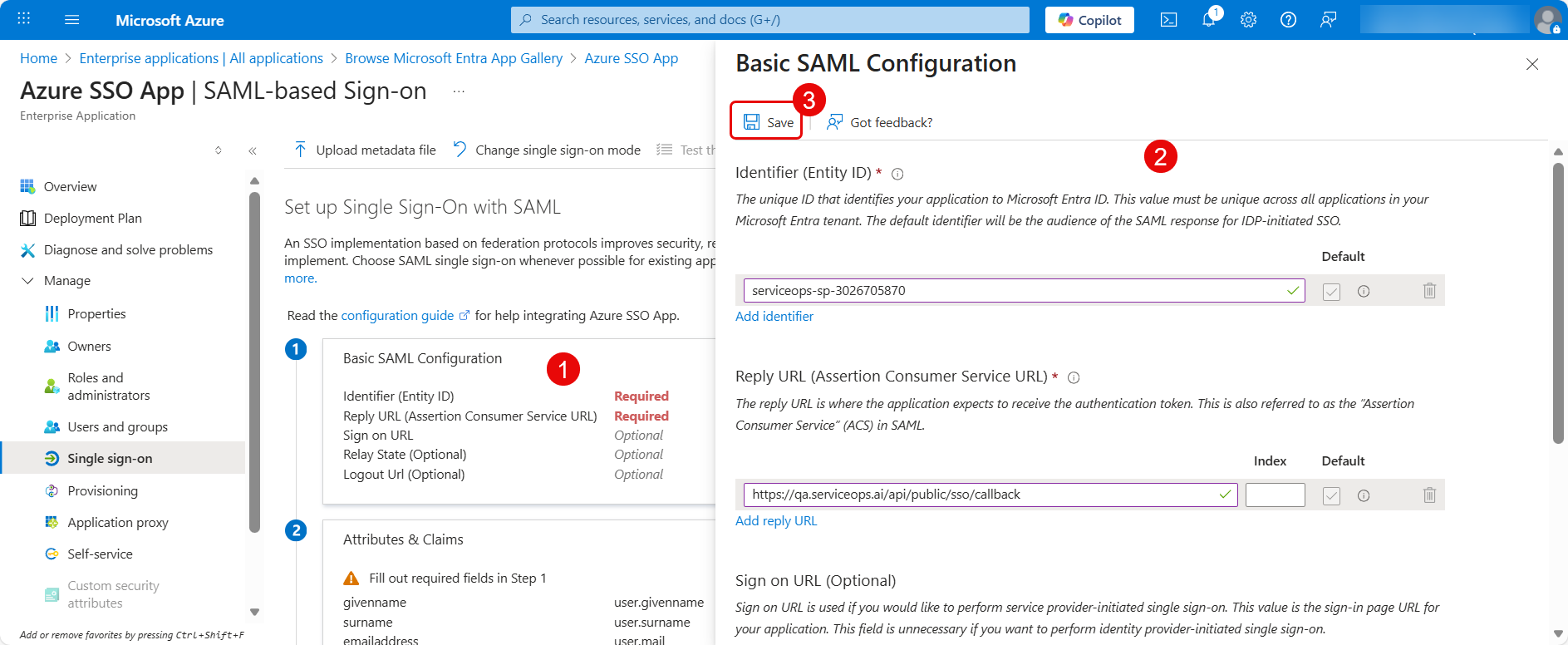Open Azure SSO App breadcrumb
1568x645 pixels.
631,58
